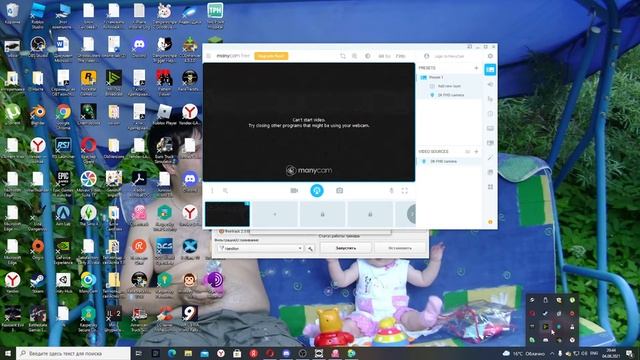Open the ManyCam hamburger menu
Viewport: 640px width, 360px height.
209,56
